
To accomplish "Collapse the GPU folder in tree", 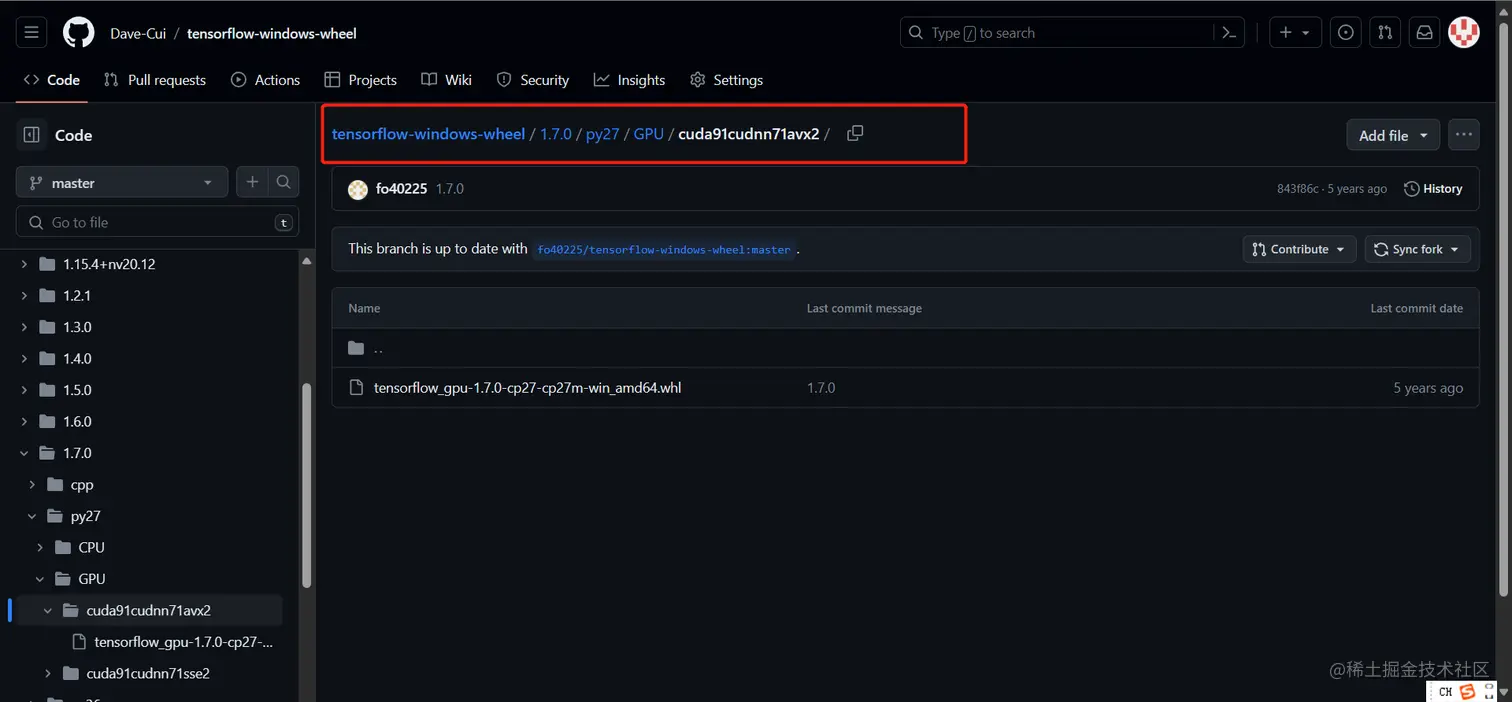I will pos(40,579).
